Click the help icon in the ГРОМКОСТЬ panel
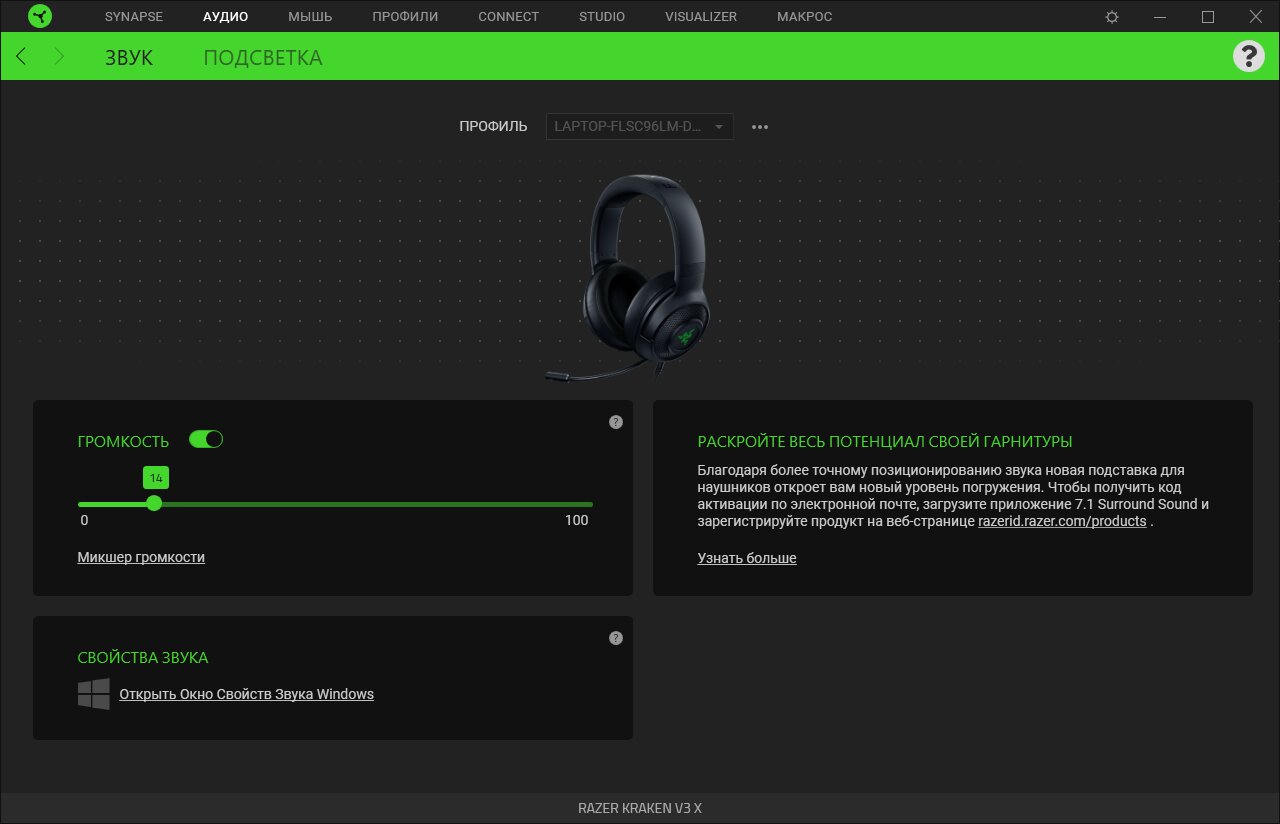This screenshot has height=824, width=1280. 616,422
